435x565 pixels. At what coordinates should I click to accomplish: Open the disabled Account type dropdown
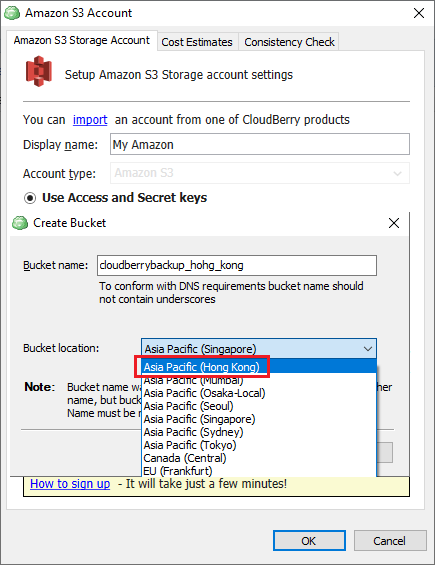click(260, 173)
